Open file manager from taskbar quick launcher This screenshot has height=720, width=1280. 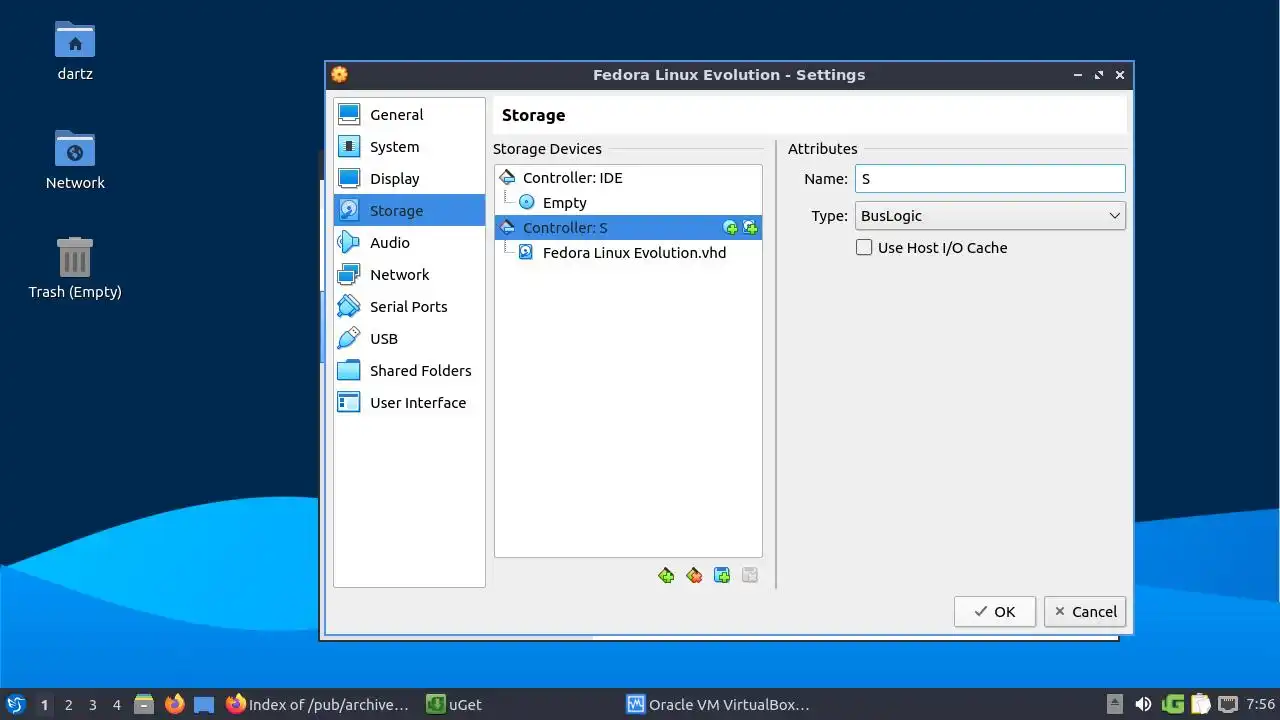click(x=144, y=704)
